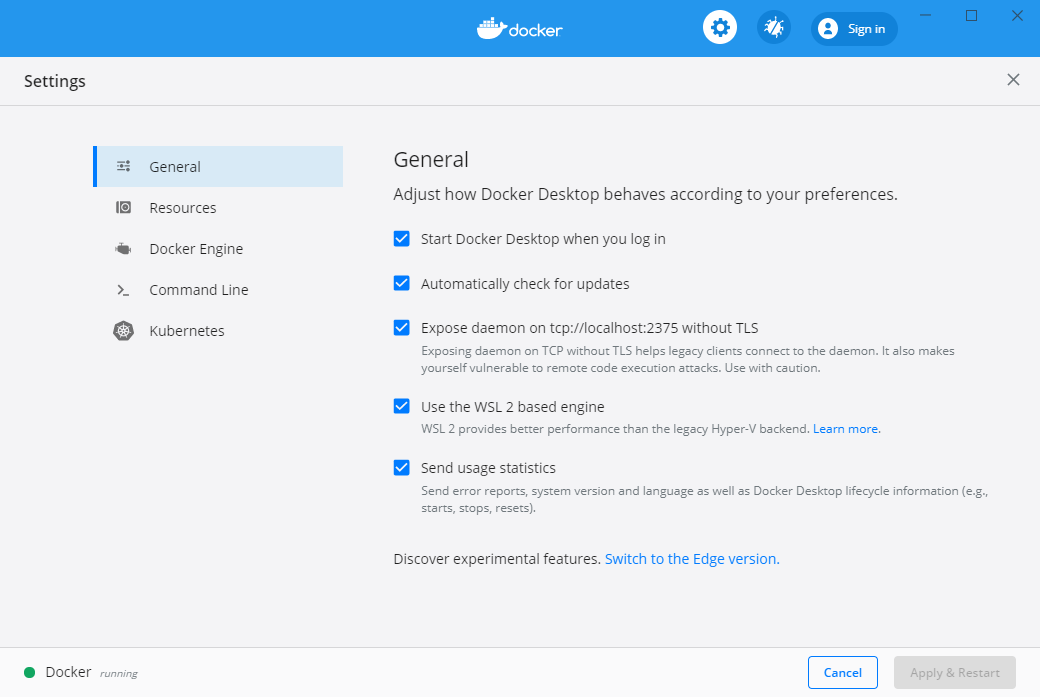Maximize the Docker Desktop window

[x=971, y=15]
